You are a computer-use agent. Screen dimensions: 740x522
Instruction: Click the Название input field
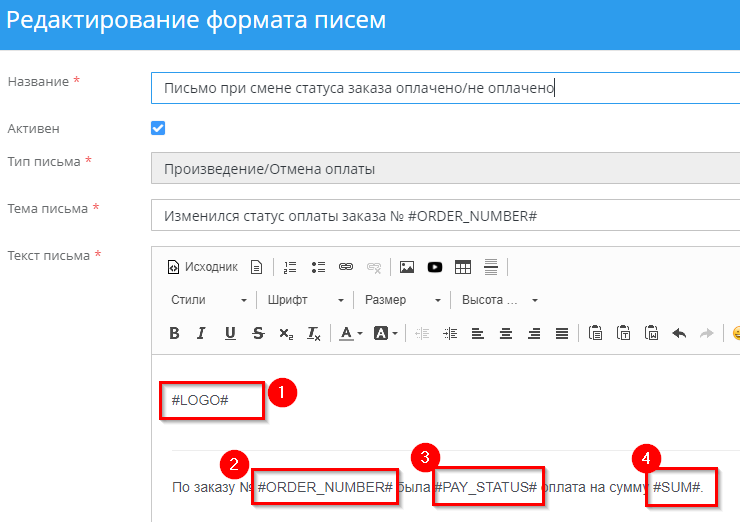pyautogui.click(x=445, y=88)
